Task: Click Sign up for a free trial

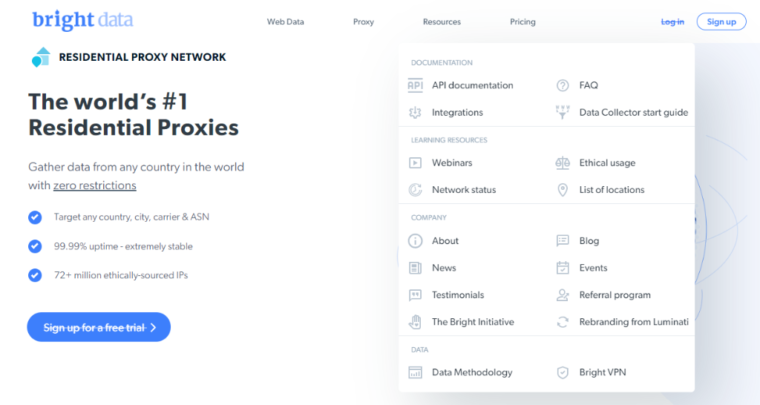Action: point(99,327)
